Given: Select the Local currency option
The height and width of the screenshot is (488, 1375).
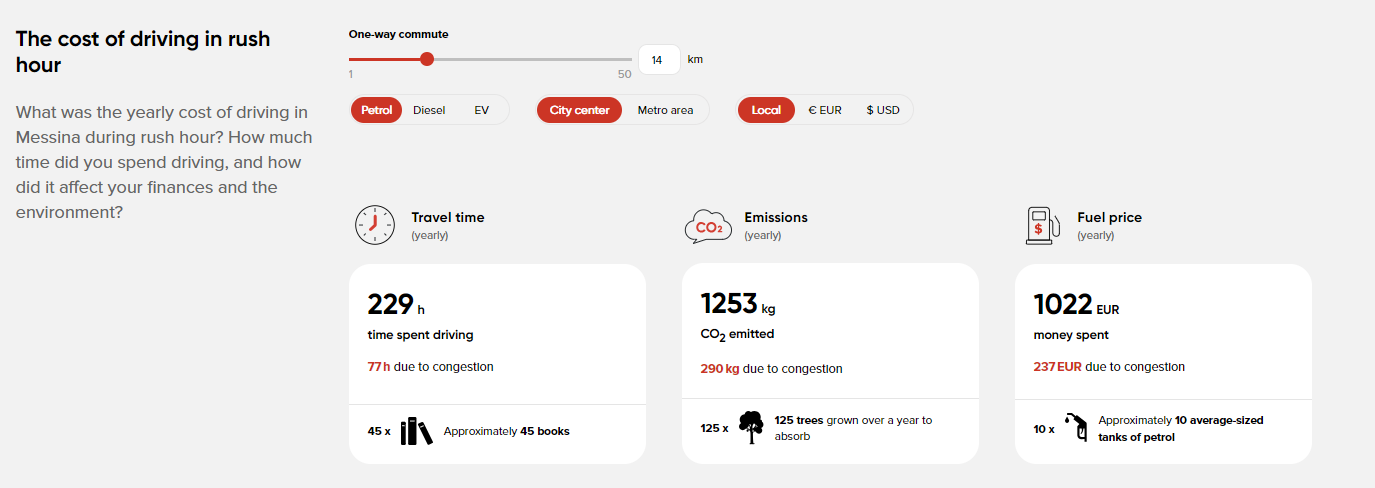Looking at the screenshot, I should tap(766, 110).
